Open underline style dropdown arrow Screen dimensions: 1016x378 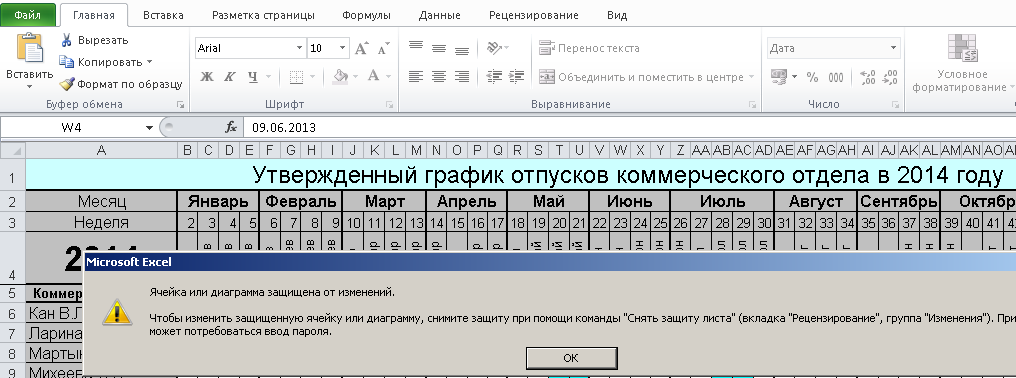[268, 77]
